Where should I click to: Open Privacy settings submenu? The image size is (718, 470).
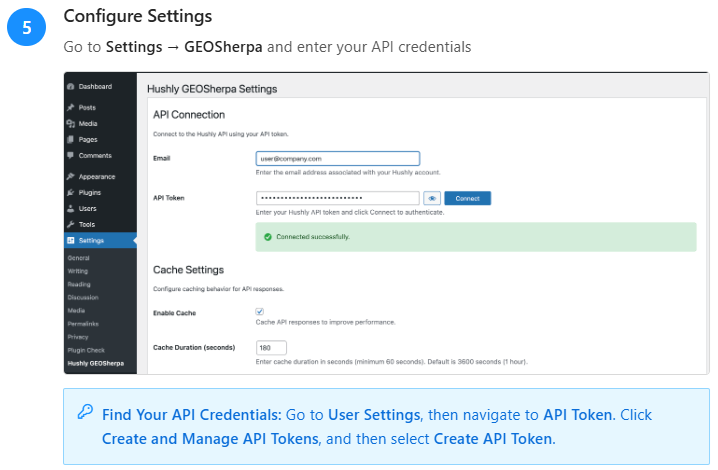(x=77, y=337)
